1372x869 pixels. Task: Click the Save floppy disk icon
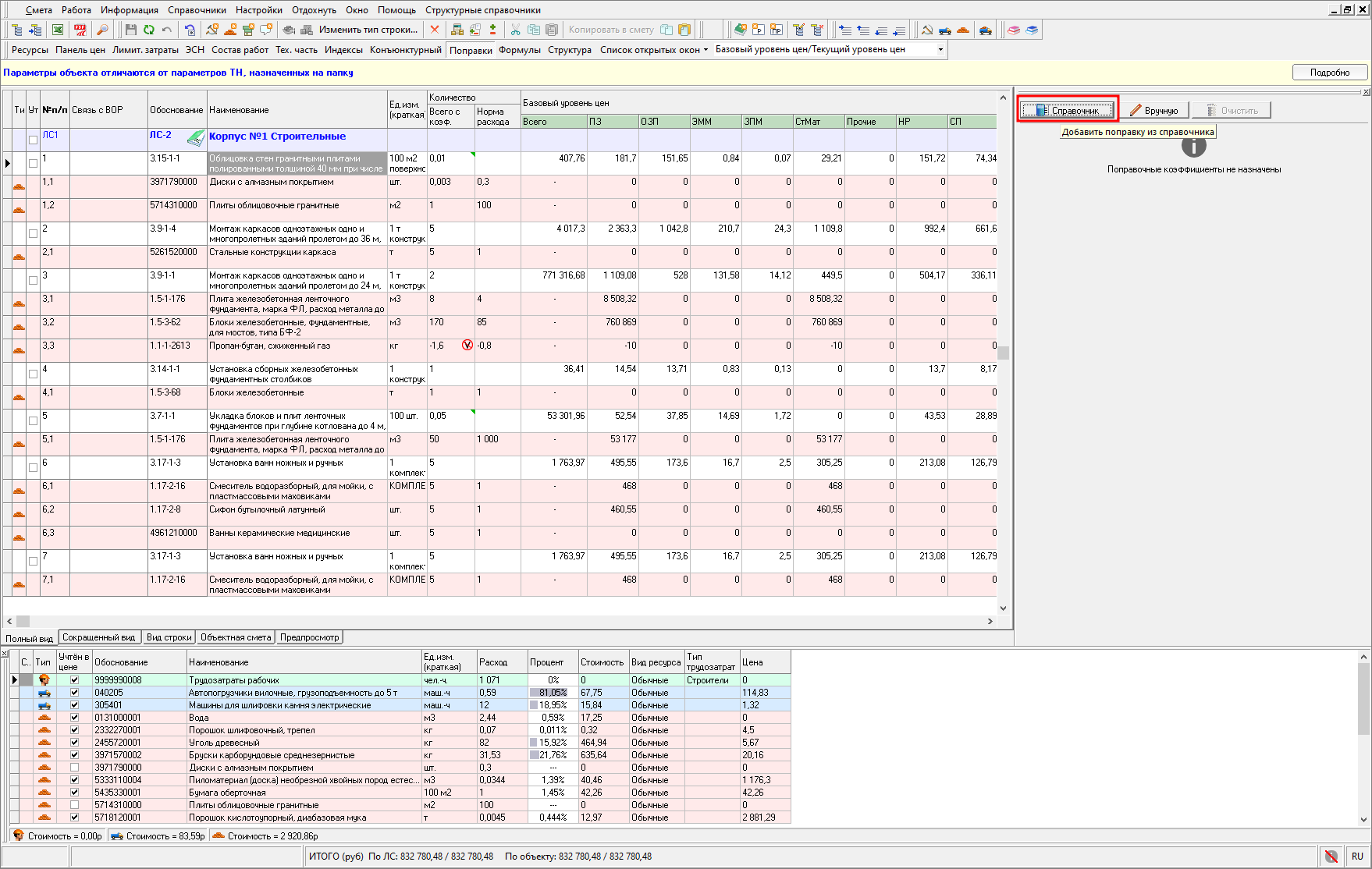pyautogui.click(x=130, y=30)
